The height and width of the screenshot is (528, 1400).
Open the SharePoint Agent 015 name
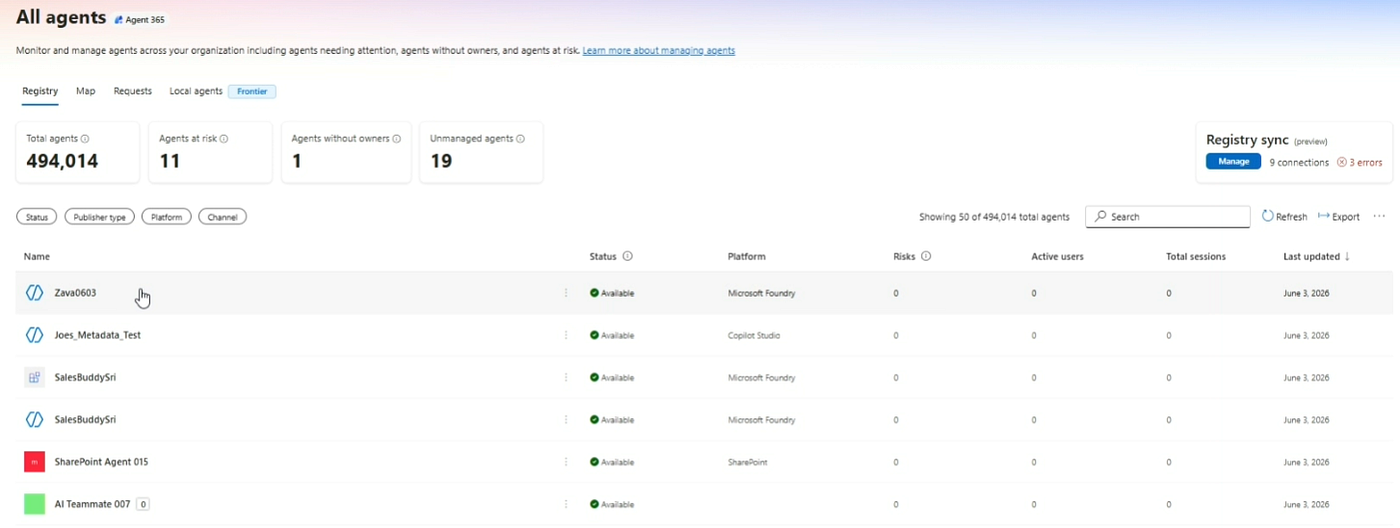tap(101, 462)
